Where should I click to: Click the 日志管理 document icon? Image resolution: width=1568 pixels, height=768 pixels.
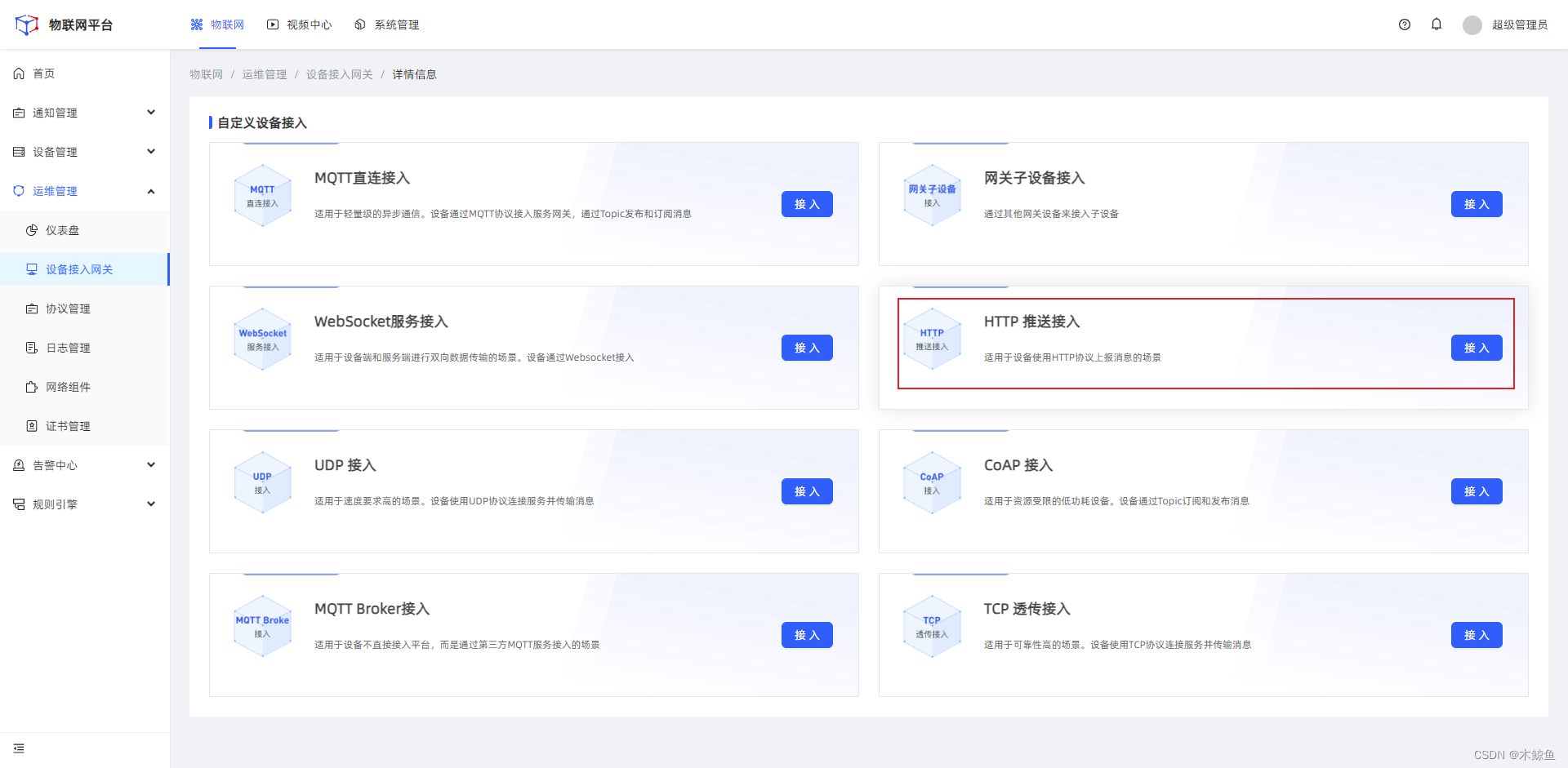click(32, 348)
